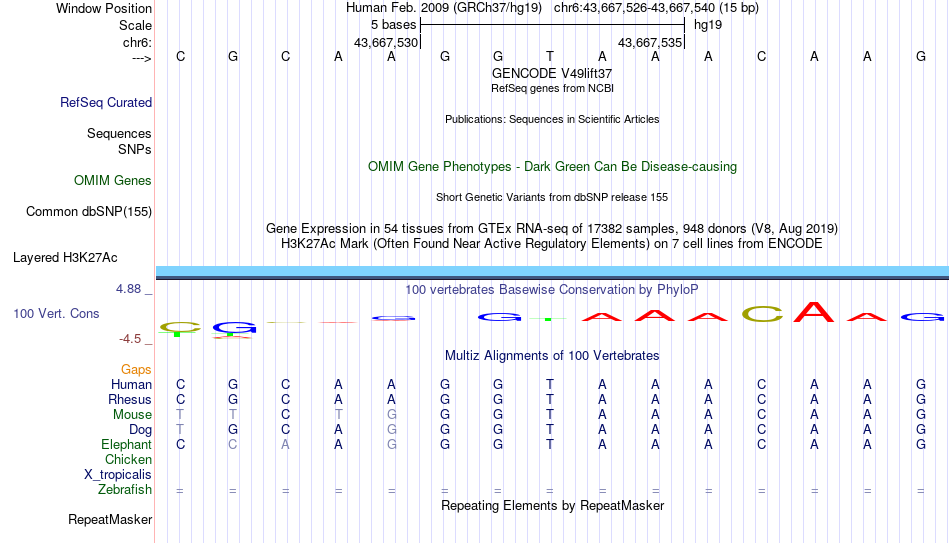This screenshot has height=543, width=950.
Task: Click the H3K27Ac Mark ENCODE track title
Action: click(552, 244)
